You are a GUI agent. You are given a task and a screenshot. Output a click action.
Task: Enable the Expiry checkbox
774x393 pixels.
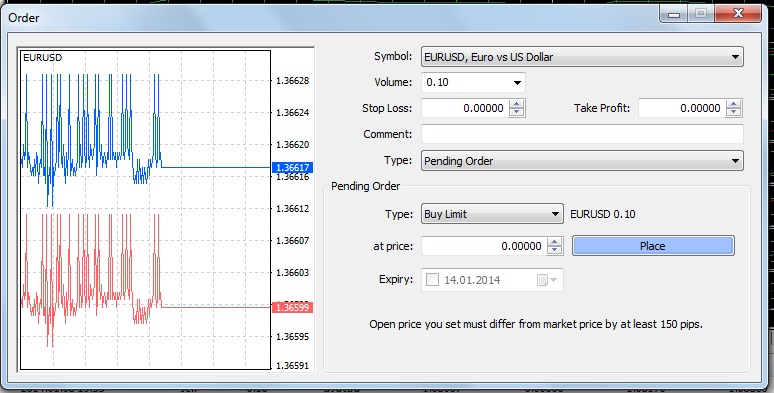[432, 280]
